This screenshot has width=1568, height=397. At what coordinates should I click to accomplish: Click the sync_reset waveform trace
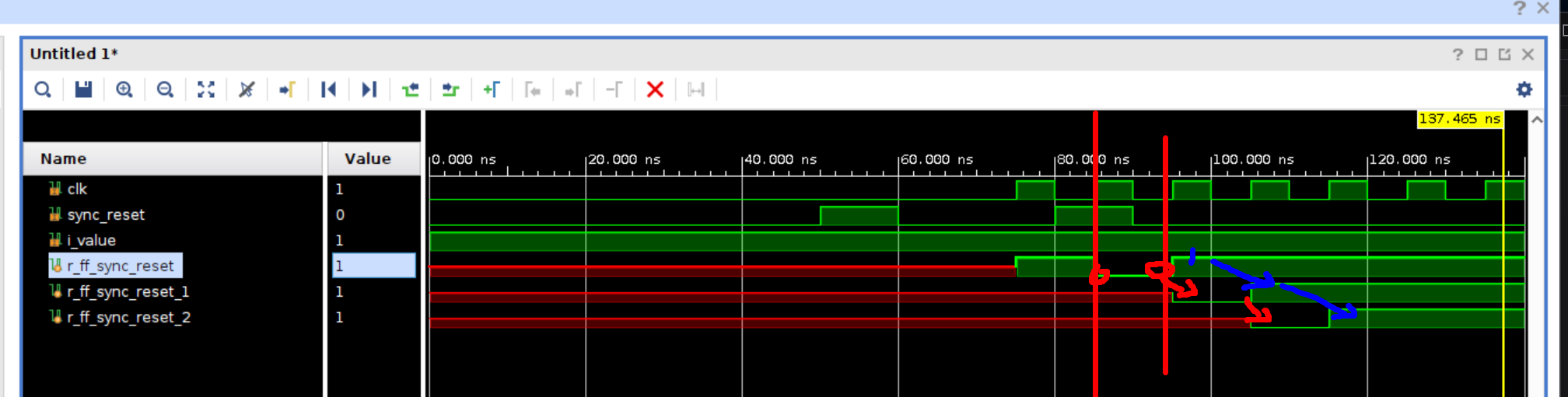(x=977, y=215)
